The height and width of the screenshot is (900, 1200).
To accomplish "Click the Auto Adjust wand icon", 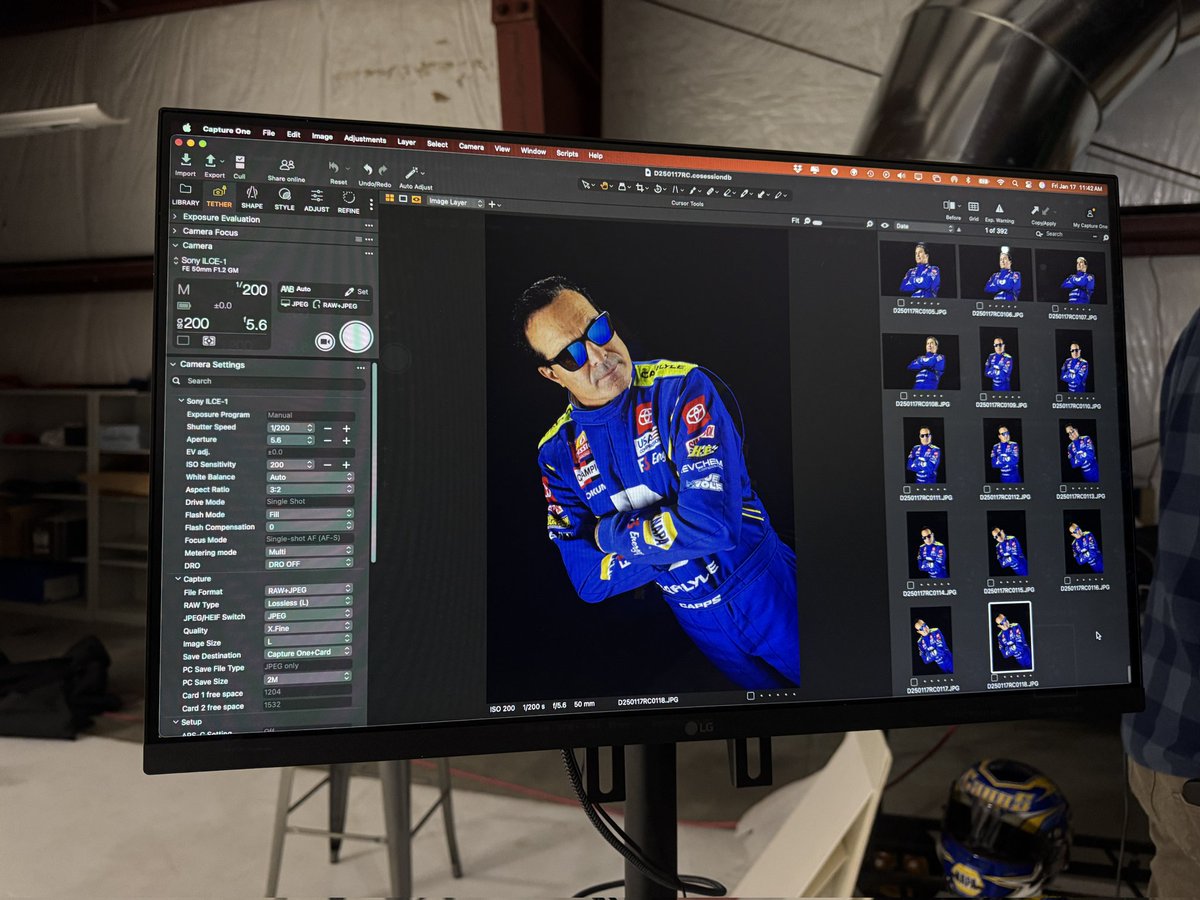I will coord(411,172).
